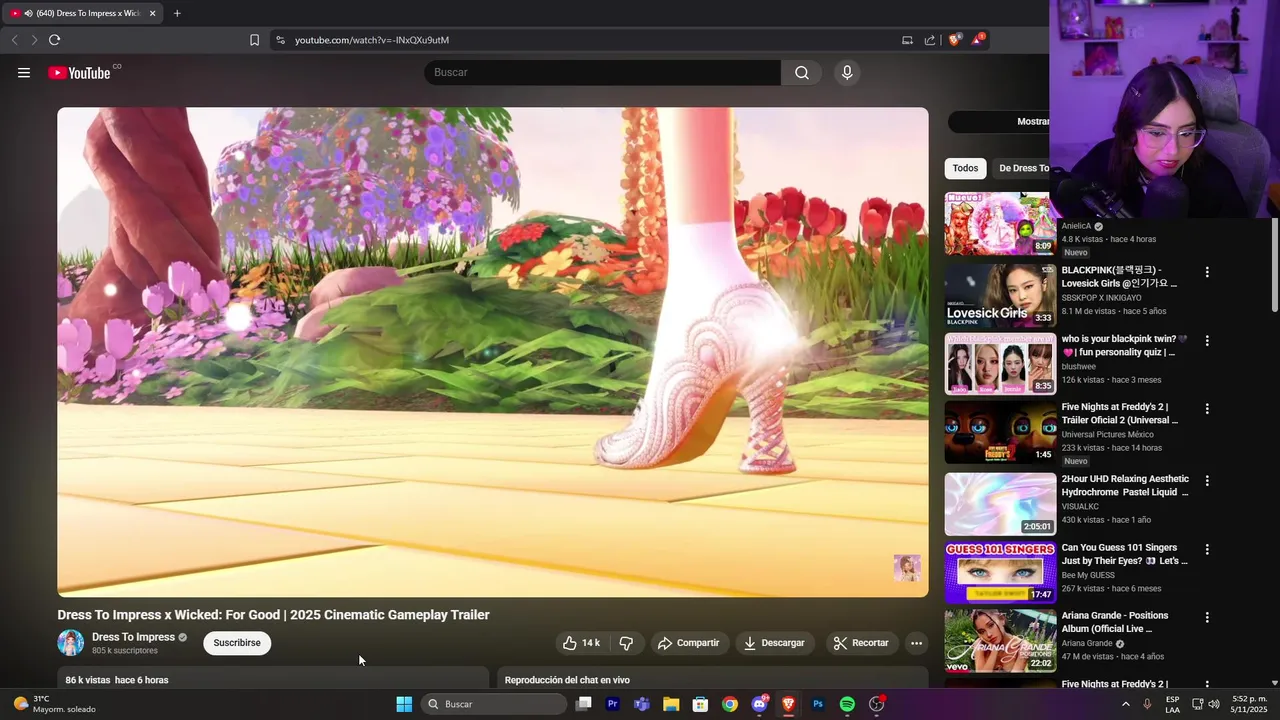
Task: Click the video player to pause
Action: click(492, 352)
